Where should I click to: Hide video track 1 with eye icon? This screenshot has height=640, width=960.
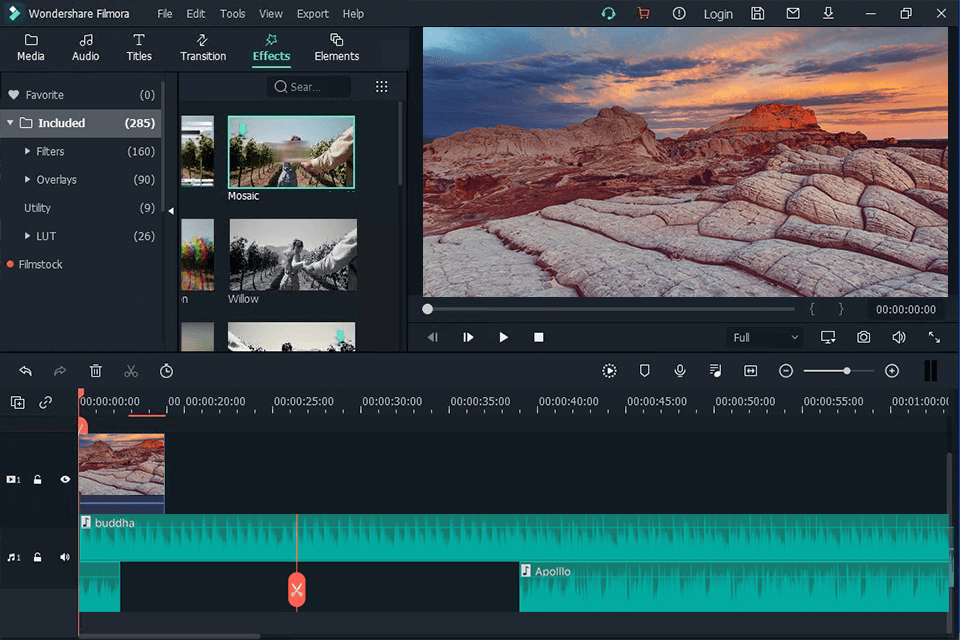(65, 480)
